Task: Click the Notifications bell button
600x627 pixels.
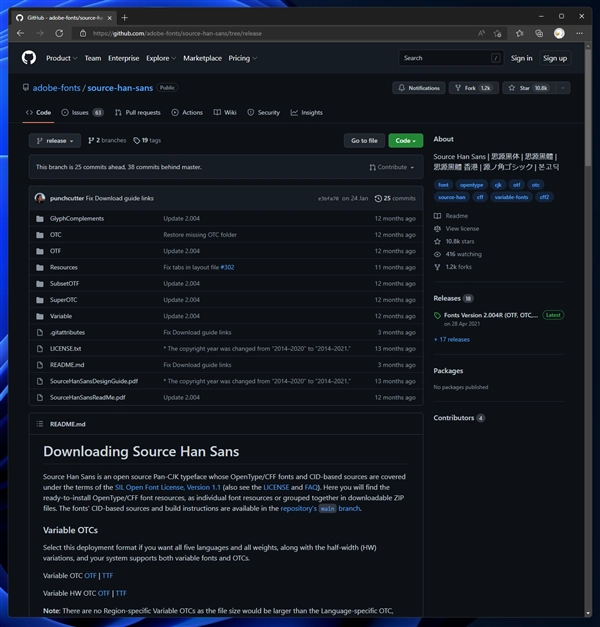Action: click(419, 88)
